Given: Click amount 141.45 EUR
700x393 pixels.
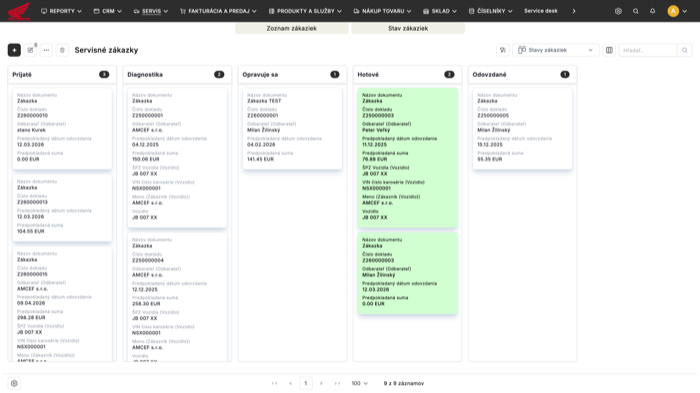Looking at the screenshot, I should [x=260, y=159].
